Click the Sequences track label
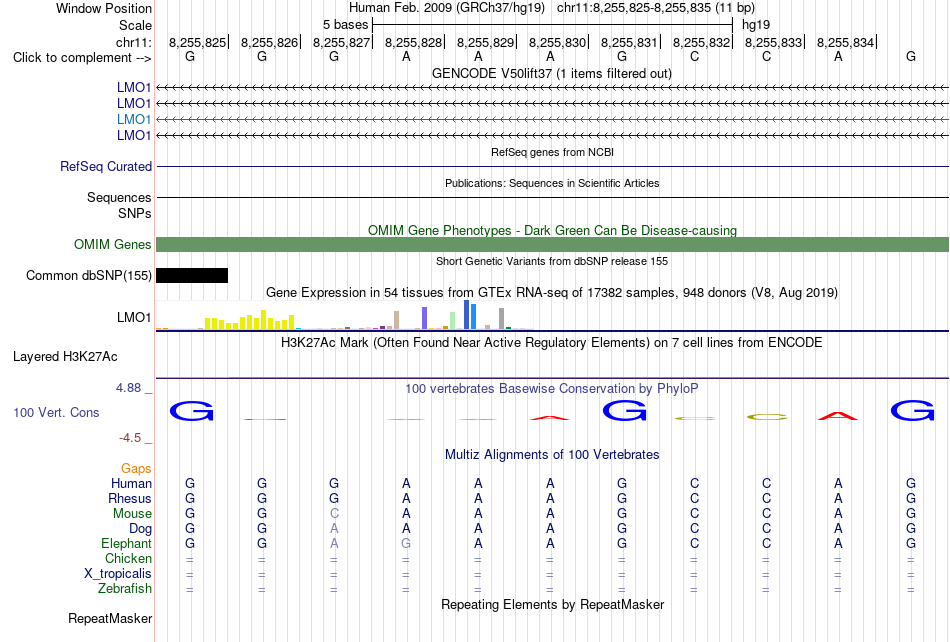Viewport: 950px width, 642px height. coord(119,197)
